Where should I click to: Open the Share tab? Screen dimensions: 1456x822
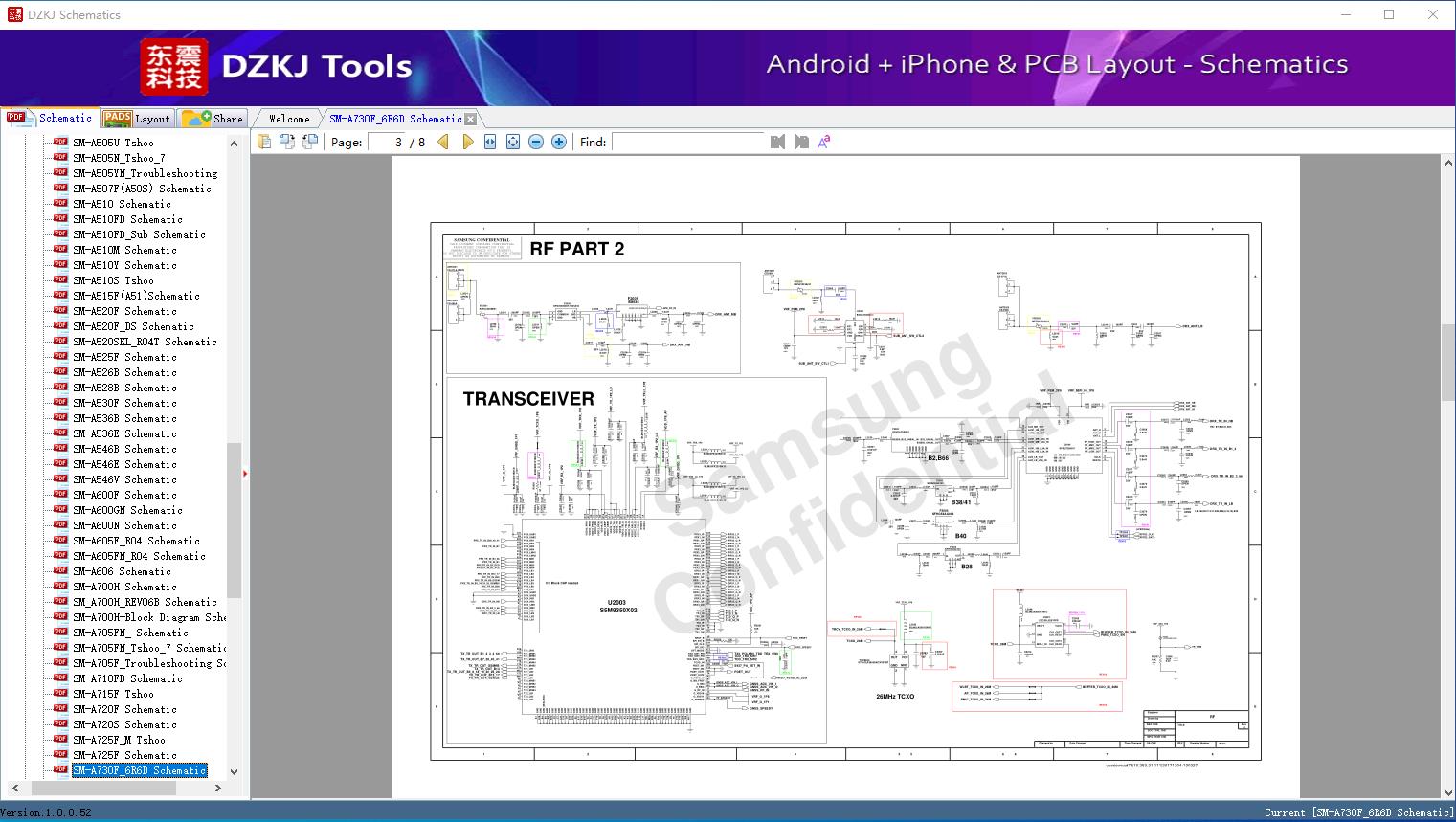pyautogui.click(x=213, y=119)
